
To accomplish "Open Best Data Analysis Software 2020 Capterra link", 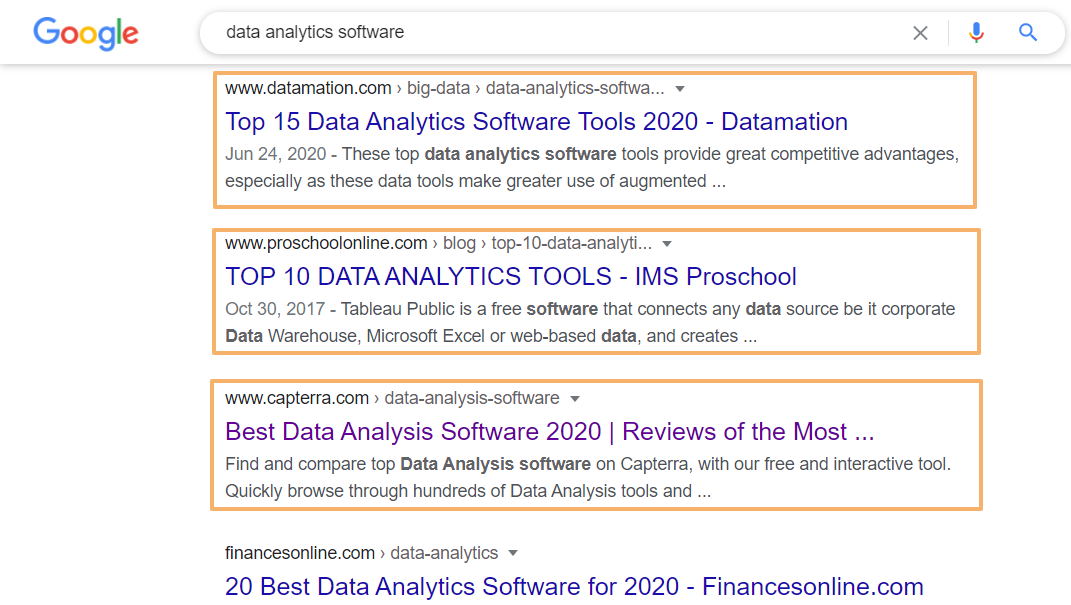I will tap(550, 432).
